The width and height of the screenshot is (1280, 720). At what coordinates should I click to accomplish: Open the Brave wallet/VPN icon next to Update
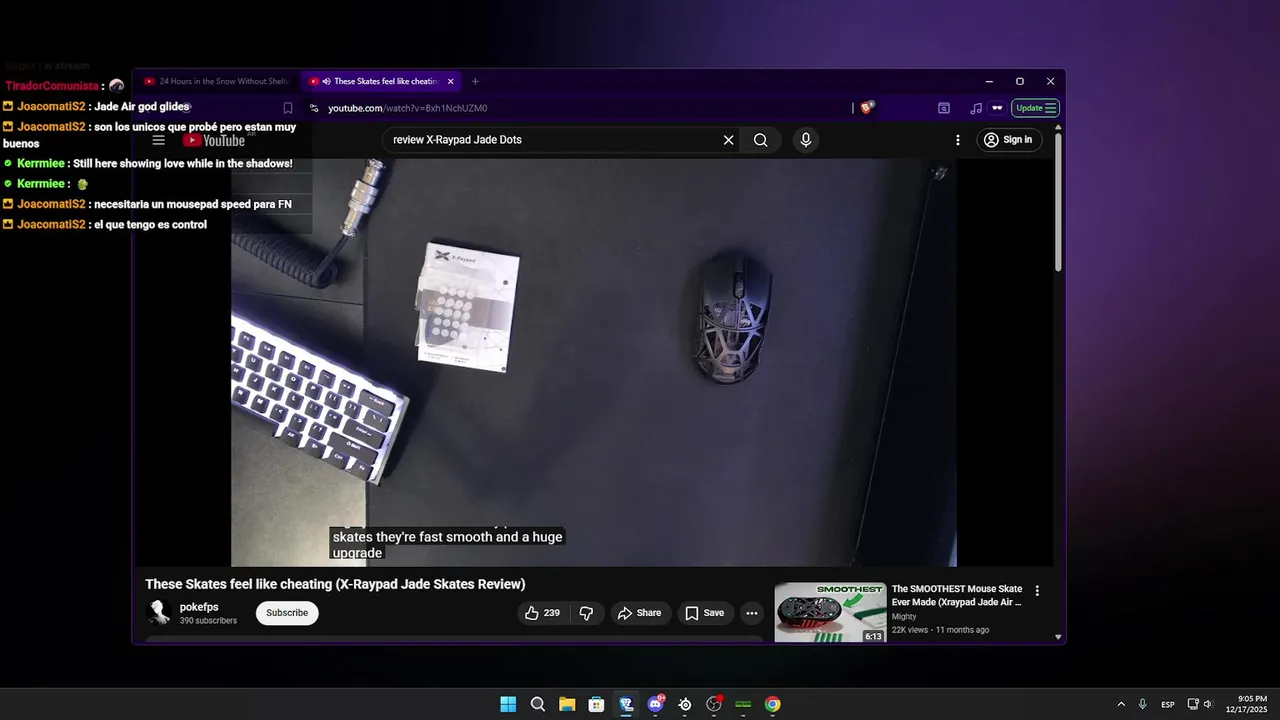click(x=997, y=108)
